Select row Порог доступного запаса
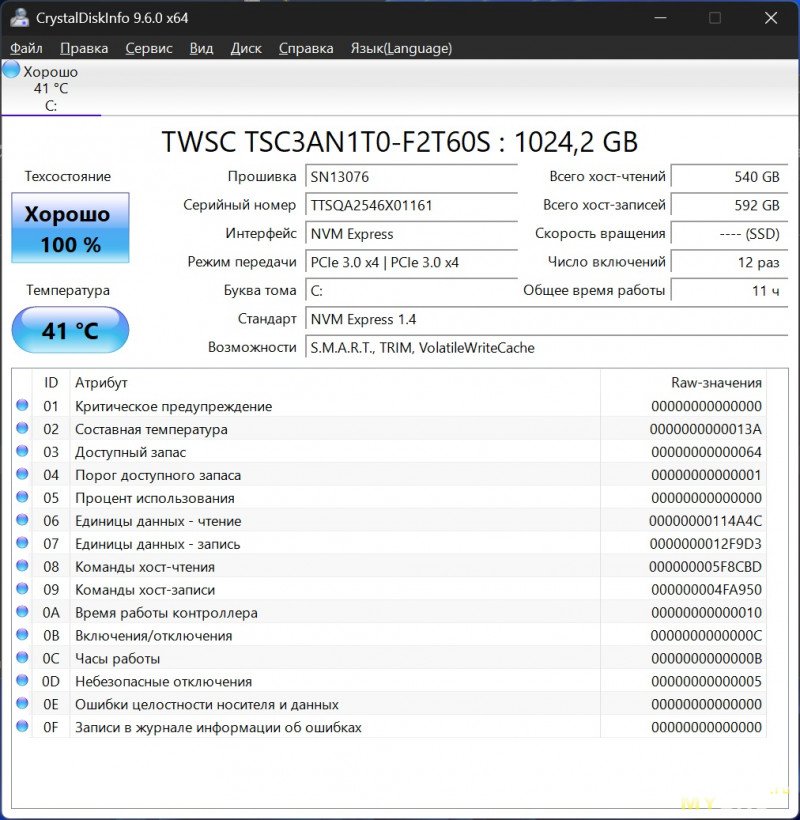This screenshot has height=820, width=800. point(389,475)
